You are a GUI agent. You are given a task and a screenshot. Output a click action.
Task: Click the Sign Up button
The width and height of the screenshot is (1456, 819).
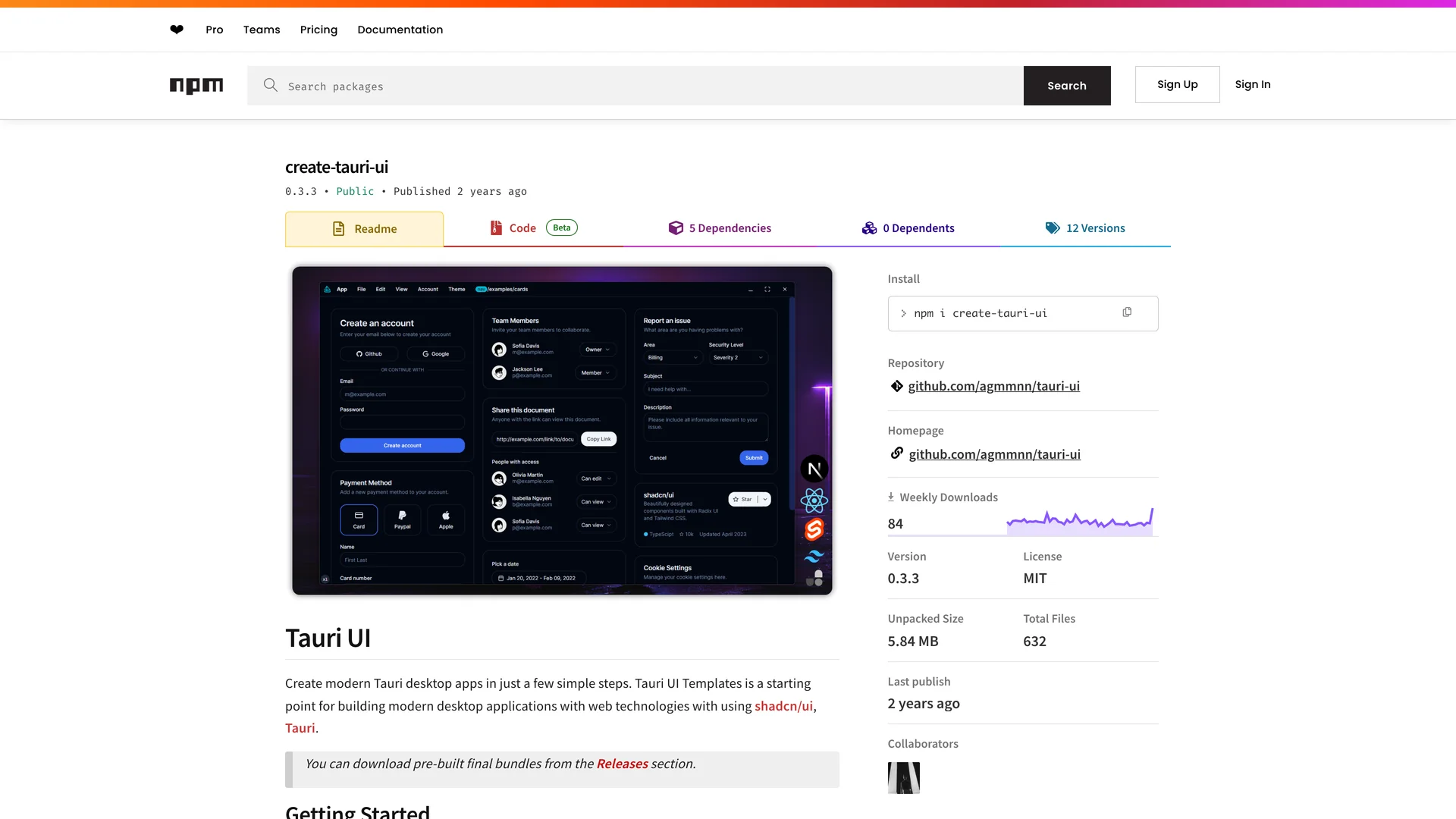tap(1177, 84)
